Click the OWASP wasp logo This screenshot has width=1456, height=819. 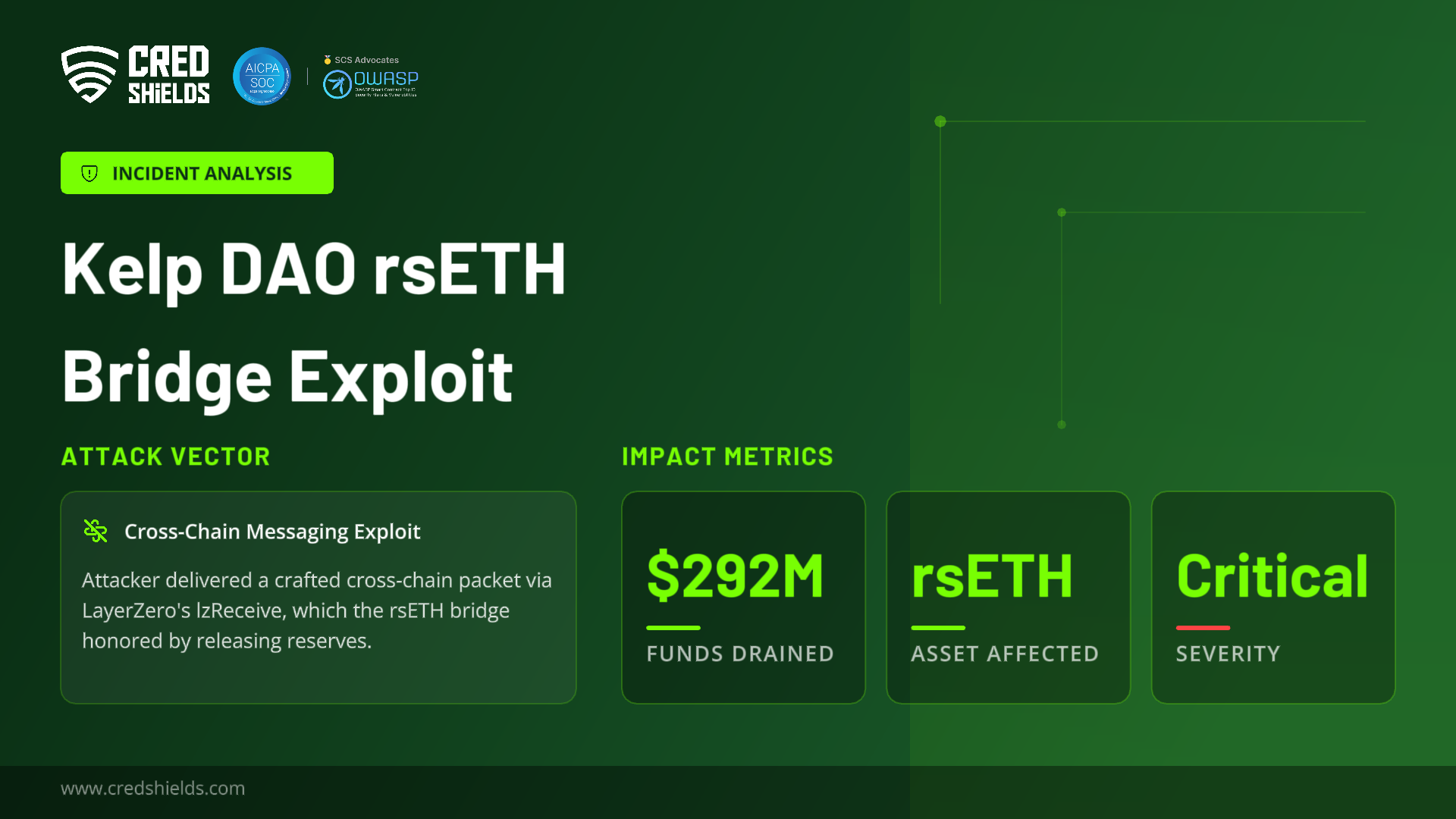(x=338, y=84)
